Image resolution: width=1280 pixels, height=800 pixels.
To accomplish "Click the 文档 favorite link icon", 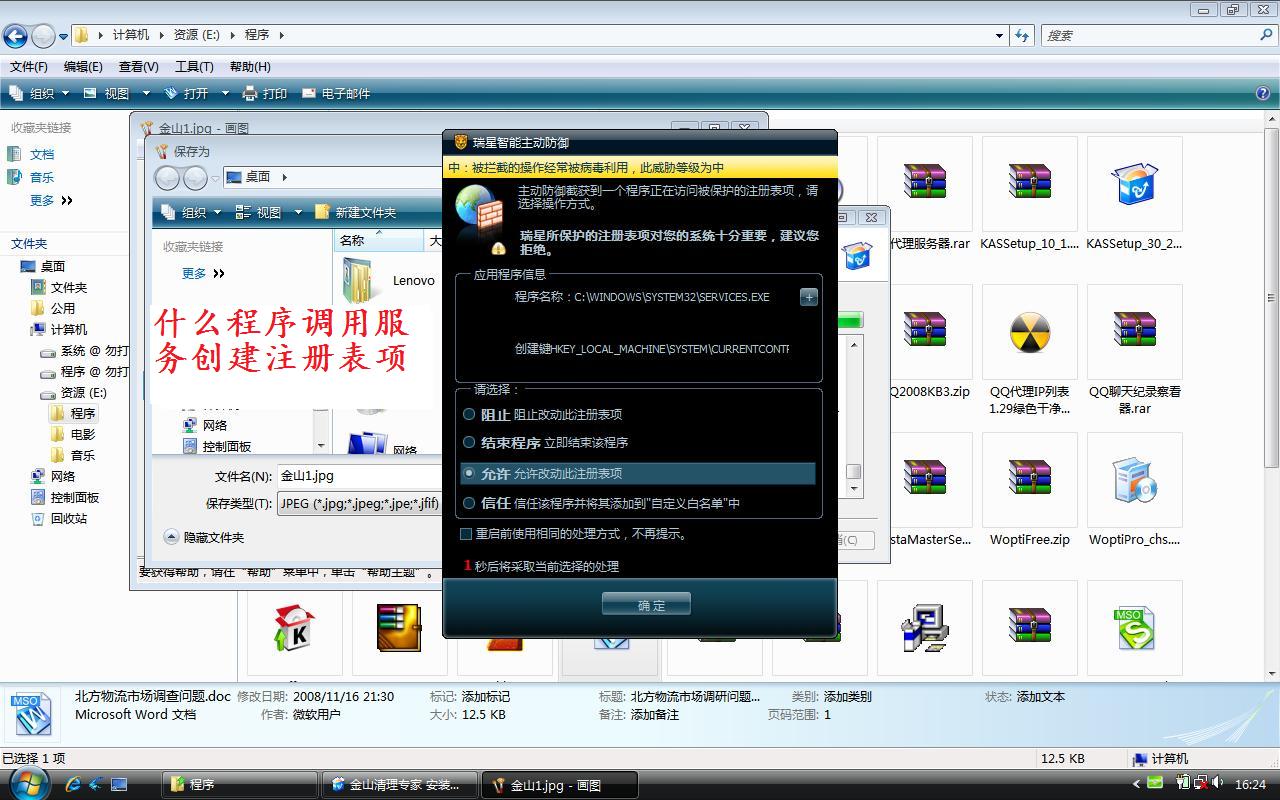I will pyautogui.click(x=14, y=154).
